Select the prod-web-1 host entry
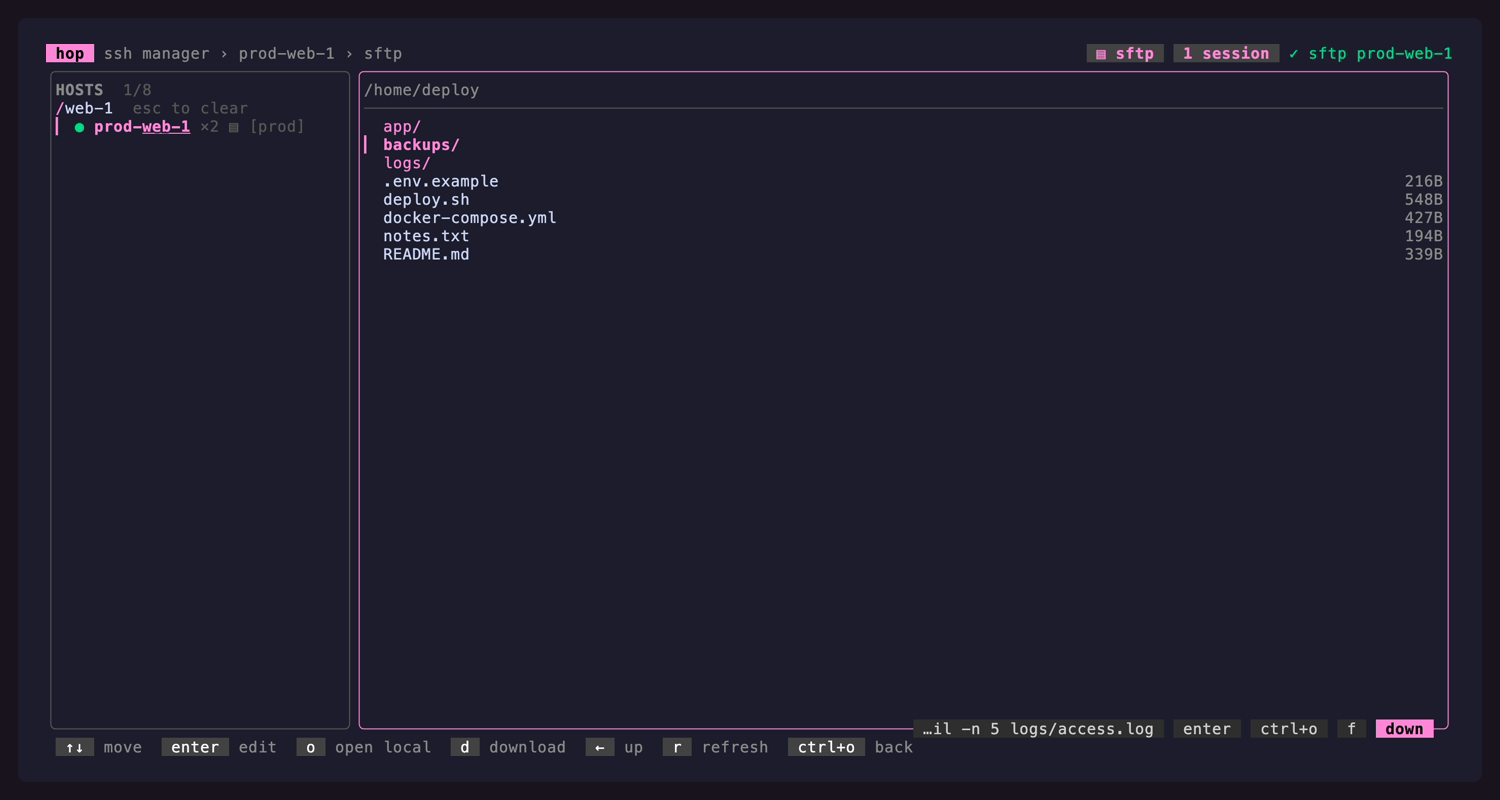Viewport: 1500px width, 800px height. [x=200, y=127]
